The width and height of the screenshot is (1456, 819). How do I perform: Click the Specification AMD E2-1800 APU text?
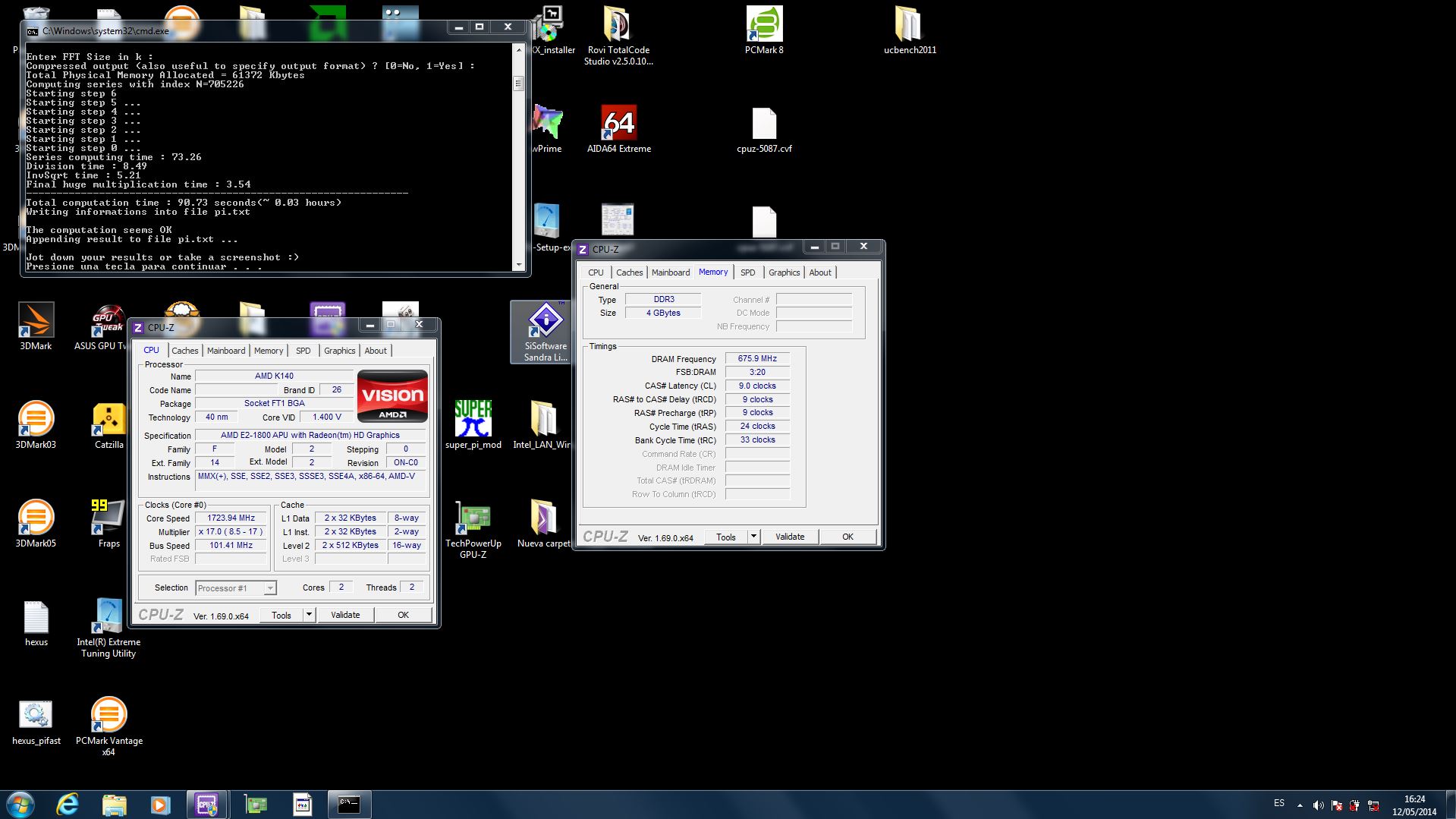310,436
